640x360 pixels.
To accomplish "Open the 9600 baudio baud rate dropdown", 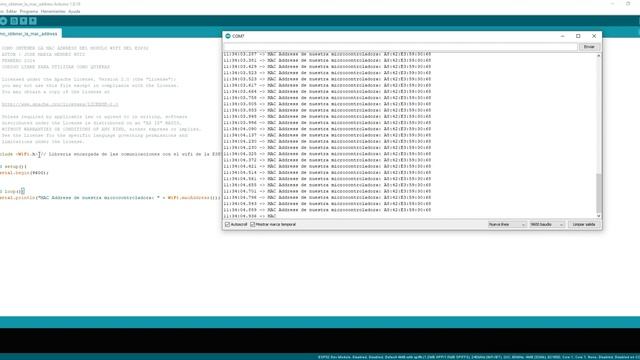I will [x=547, y=224].
